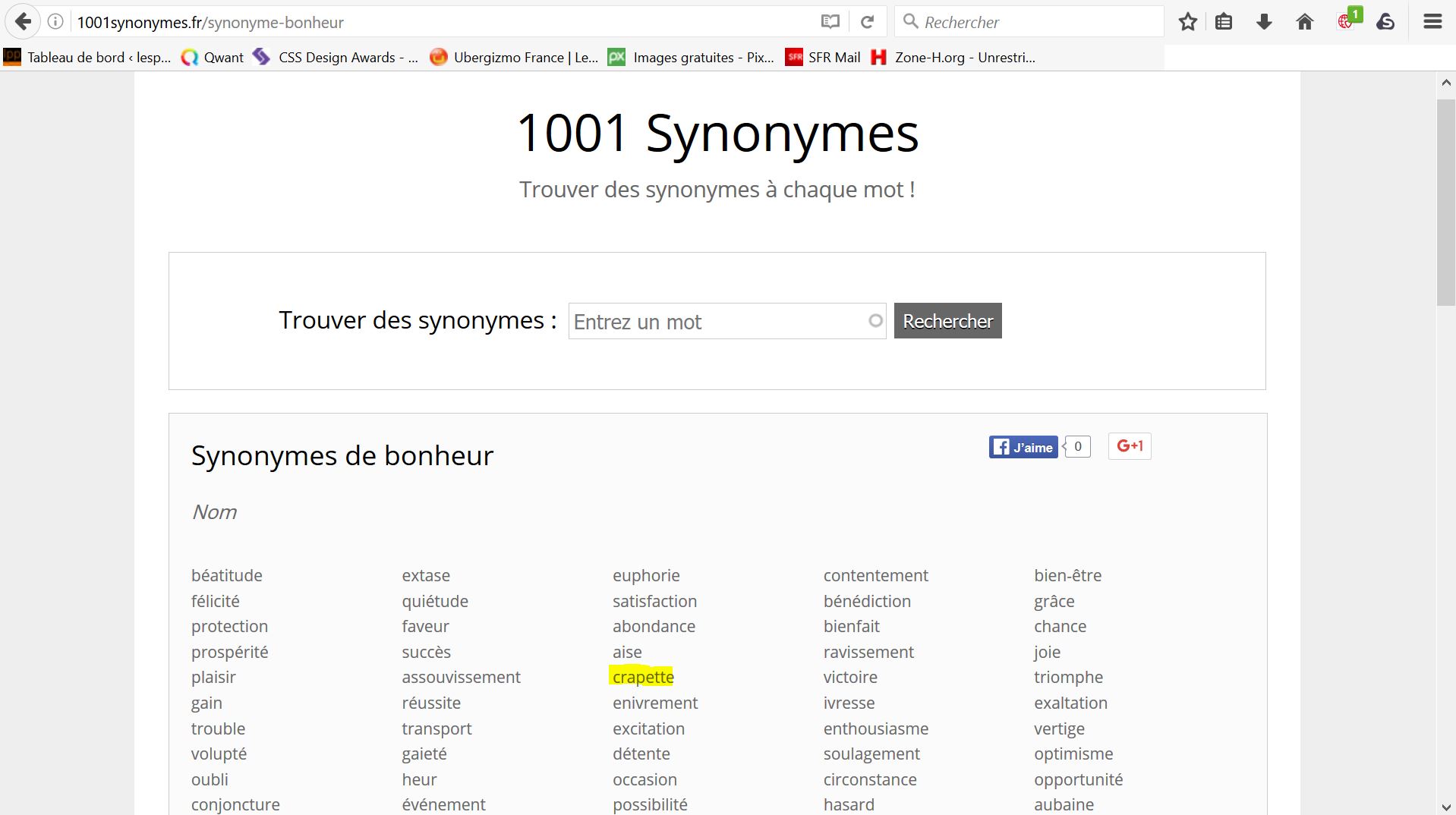Bookmark this page with the star icon

point(1188,22)
